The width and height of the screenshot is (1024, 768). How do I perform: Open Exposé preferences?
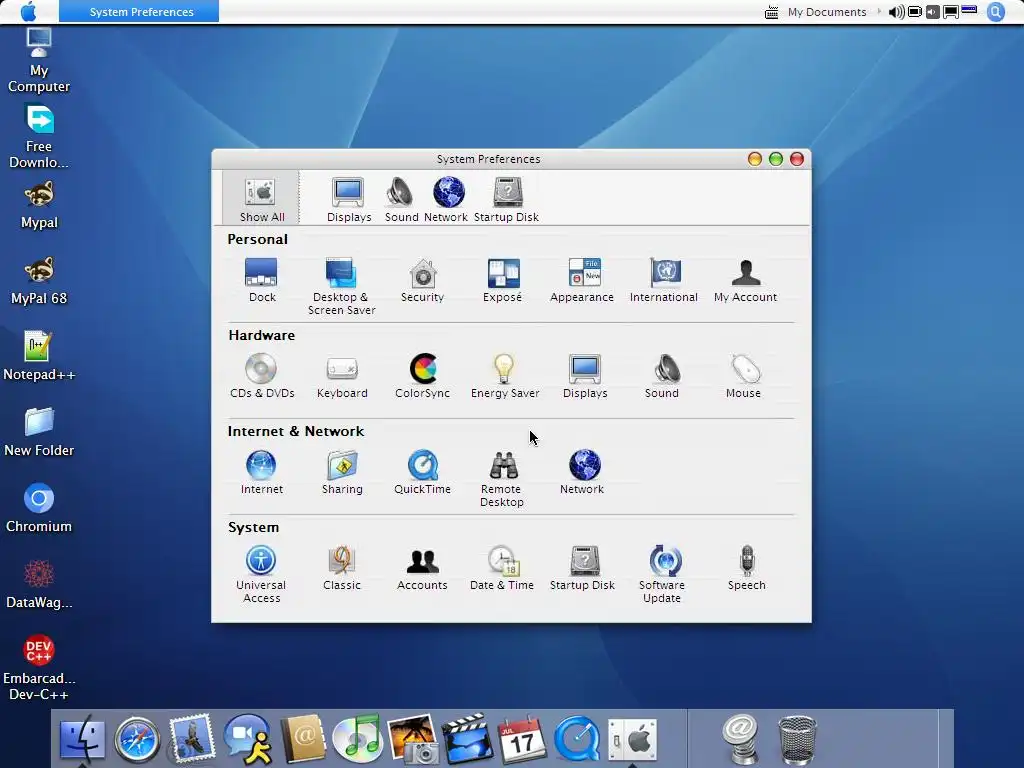pyautogui.click(x=503, y=280)
